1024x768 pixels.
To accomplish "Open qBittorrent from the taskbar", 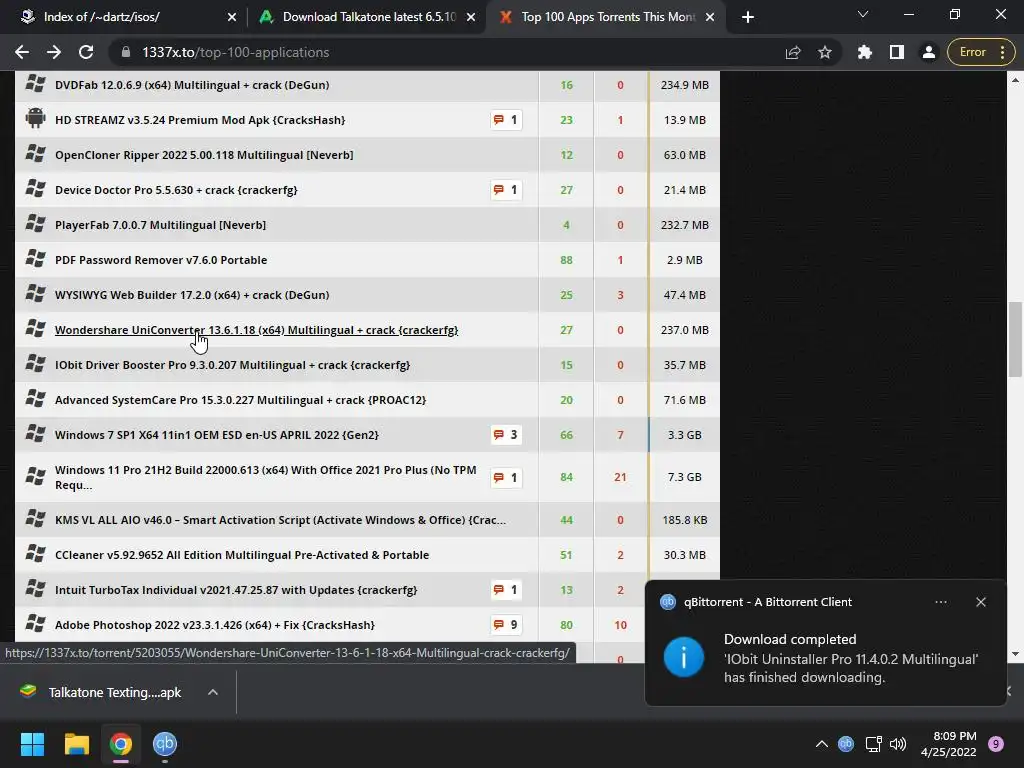I will (165, 744).
